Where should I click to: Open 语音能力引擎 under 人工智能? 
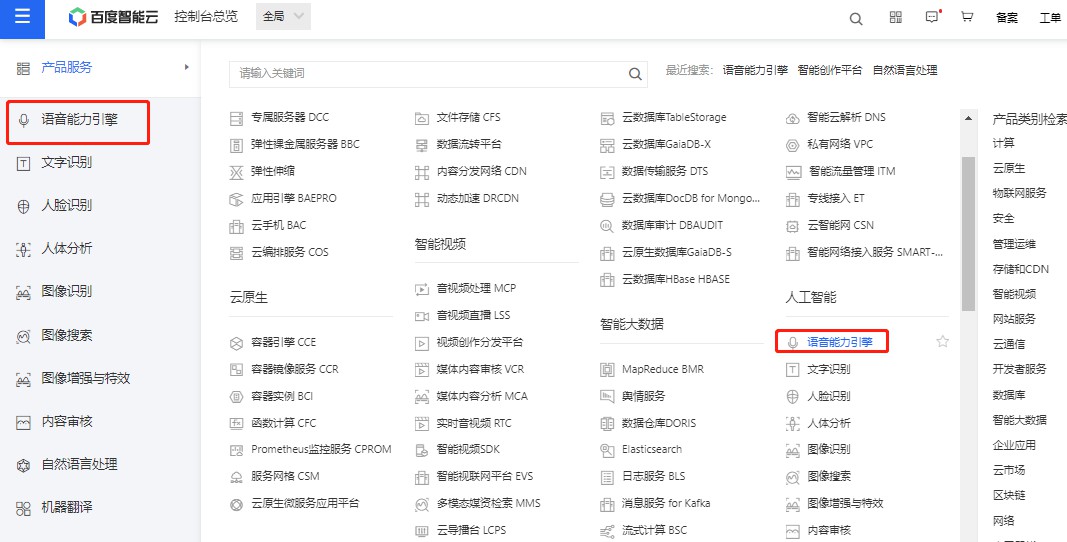click(840, 342)
